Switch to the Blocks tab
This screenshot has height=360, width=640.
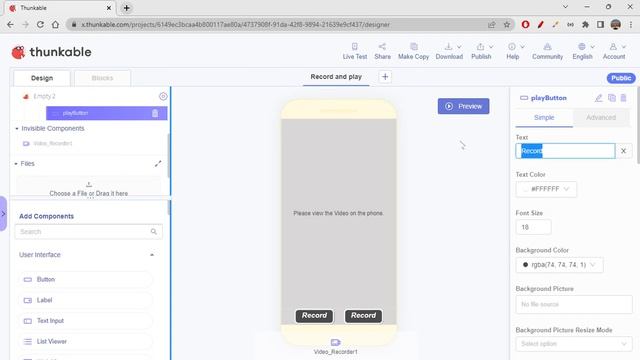tap(102, 78)
